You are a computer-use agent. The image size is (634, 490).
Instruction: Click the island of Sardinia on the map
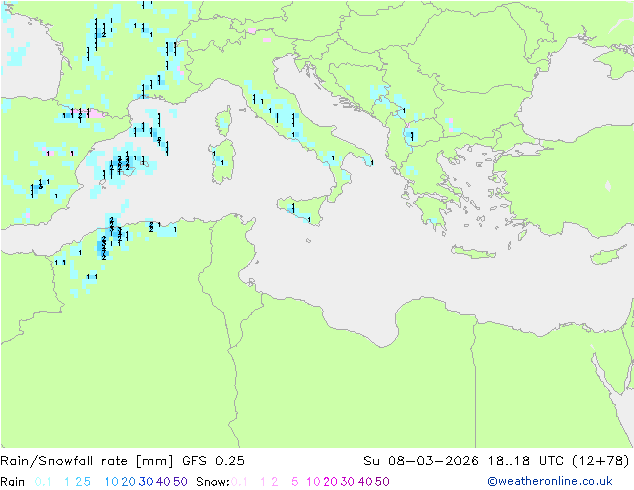[x=222, y=162]
